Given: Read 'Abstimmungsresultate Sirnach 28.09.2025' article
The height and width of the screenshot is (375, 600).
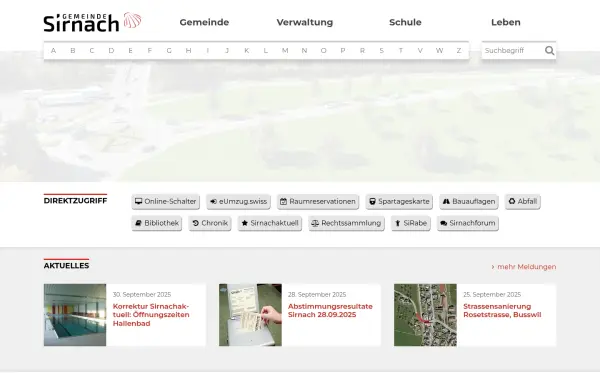Looking at the screenshot, I should (330, 311).
